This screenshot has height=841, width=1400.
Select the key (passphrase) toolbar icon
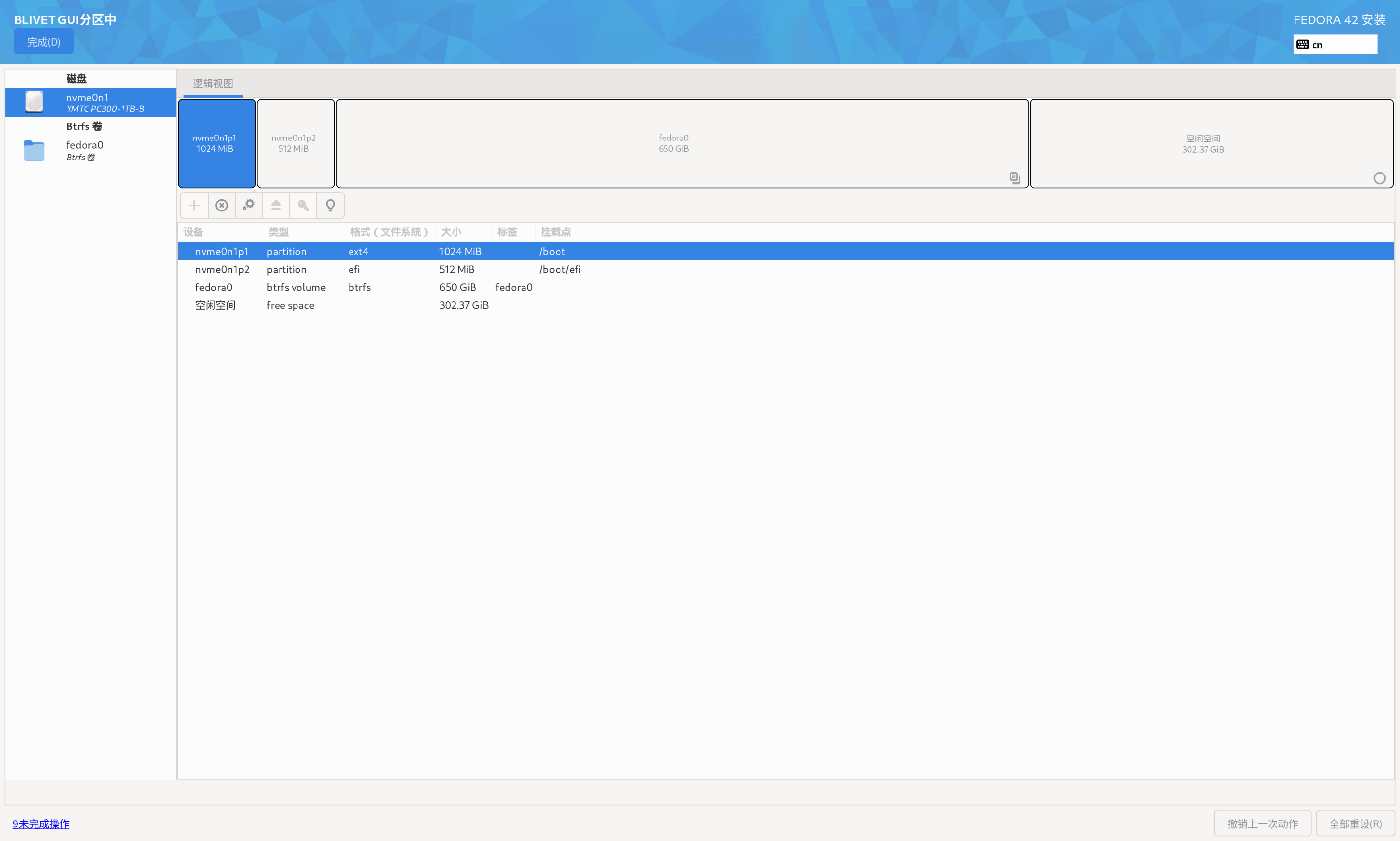(303, 205)
